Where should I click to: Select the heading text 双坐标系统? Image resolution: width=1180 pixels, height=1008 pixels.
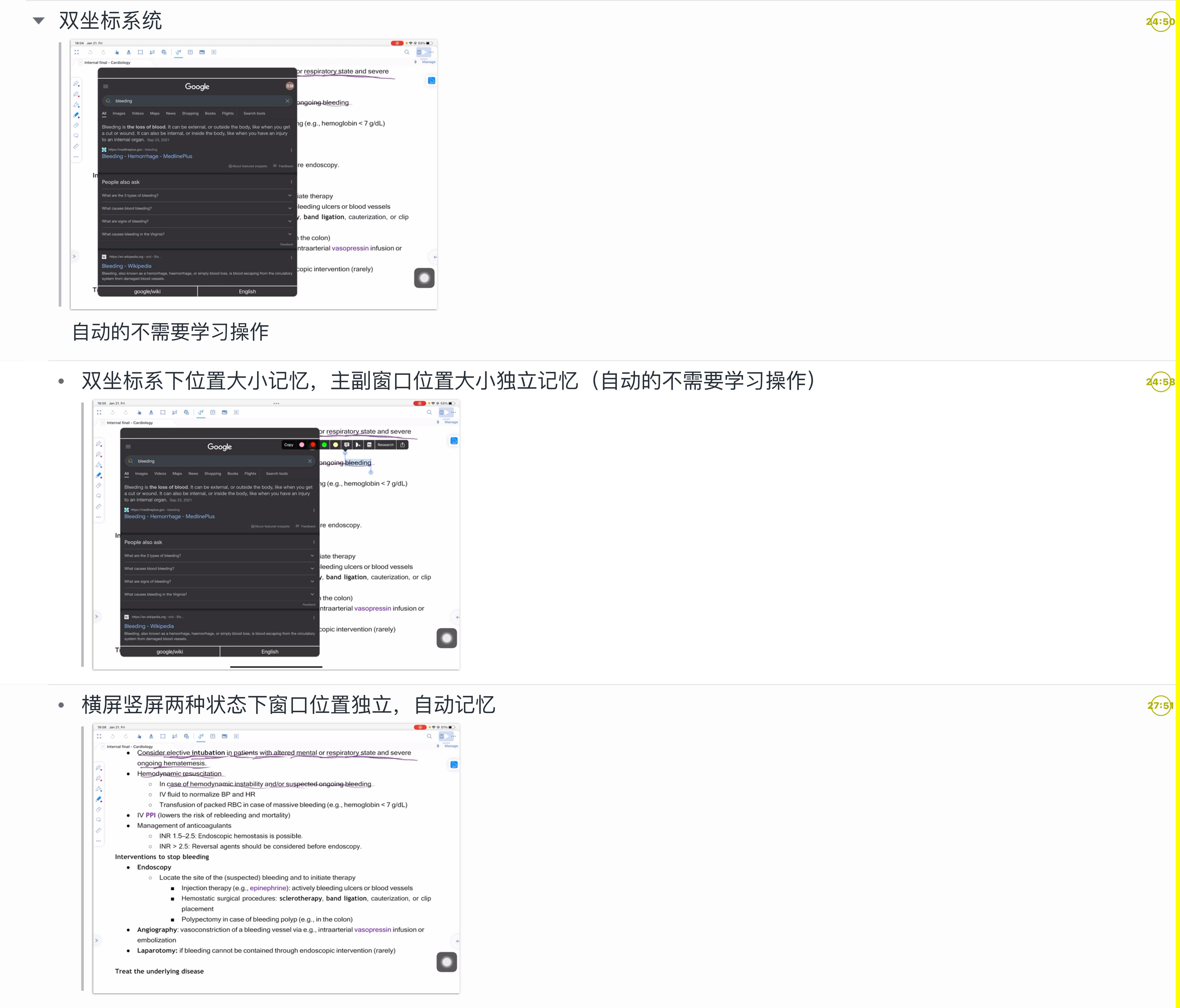pos(110,21)
